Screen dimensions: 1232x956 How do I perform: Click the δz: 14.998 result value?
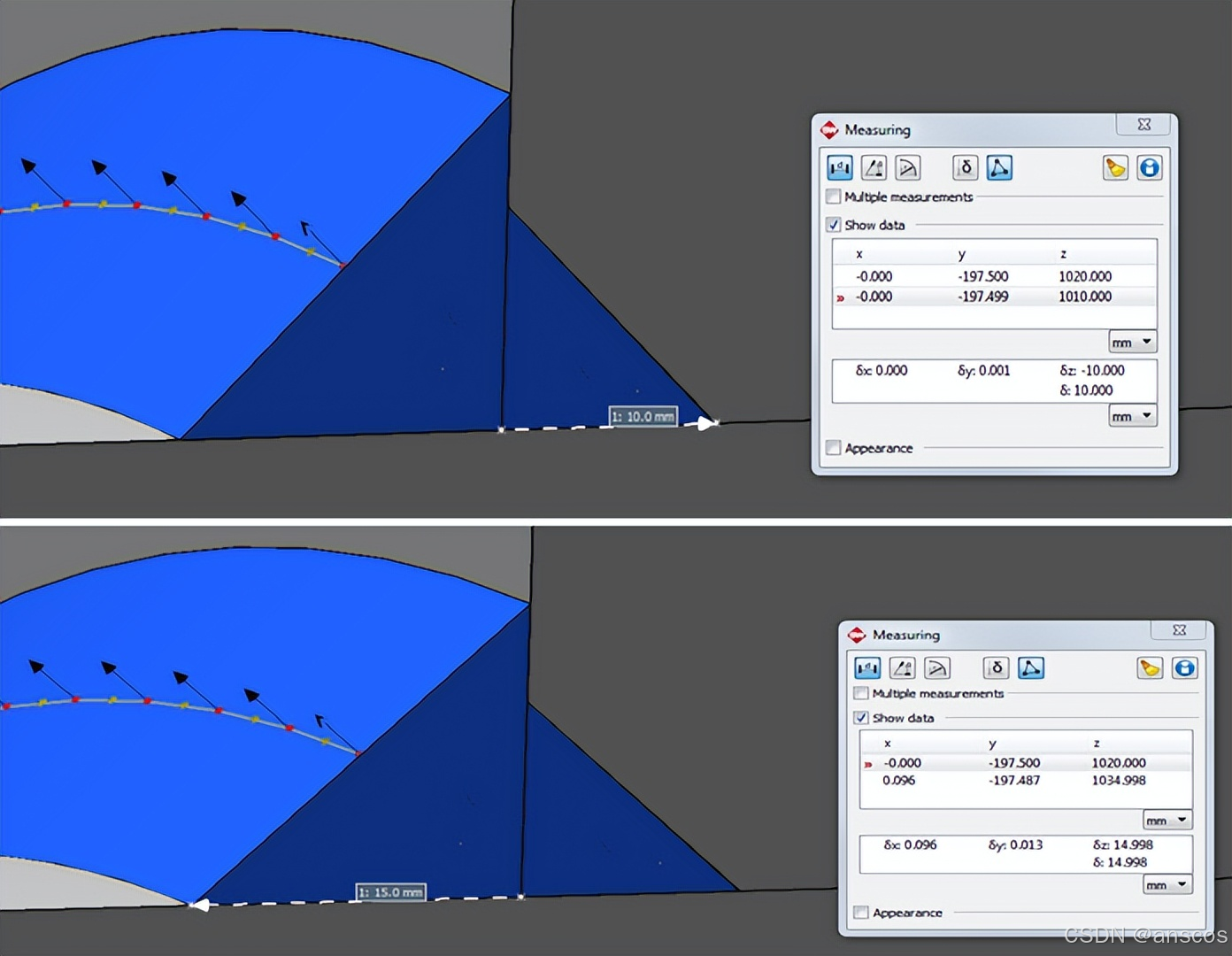tap(1122, 844)
